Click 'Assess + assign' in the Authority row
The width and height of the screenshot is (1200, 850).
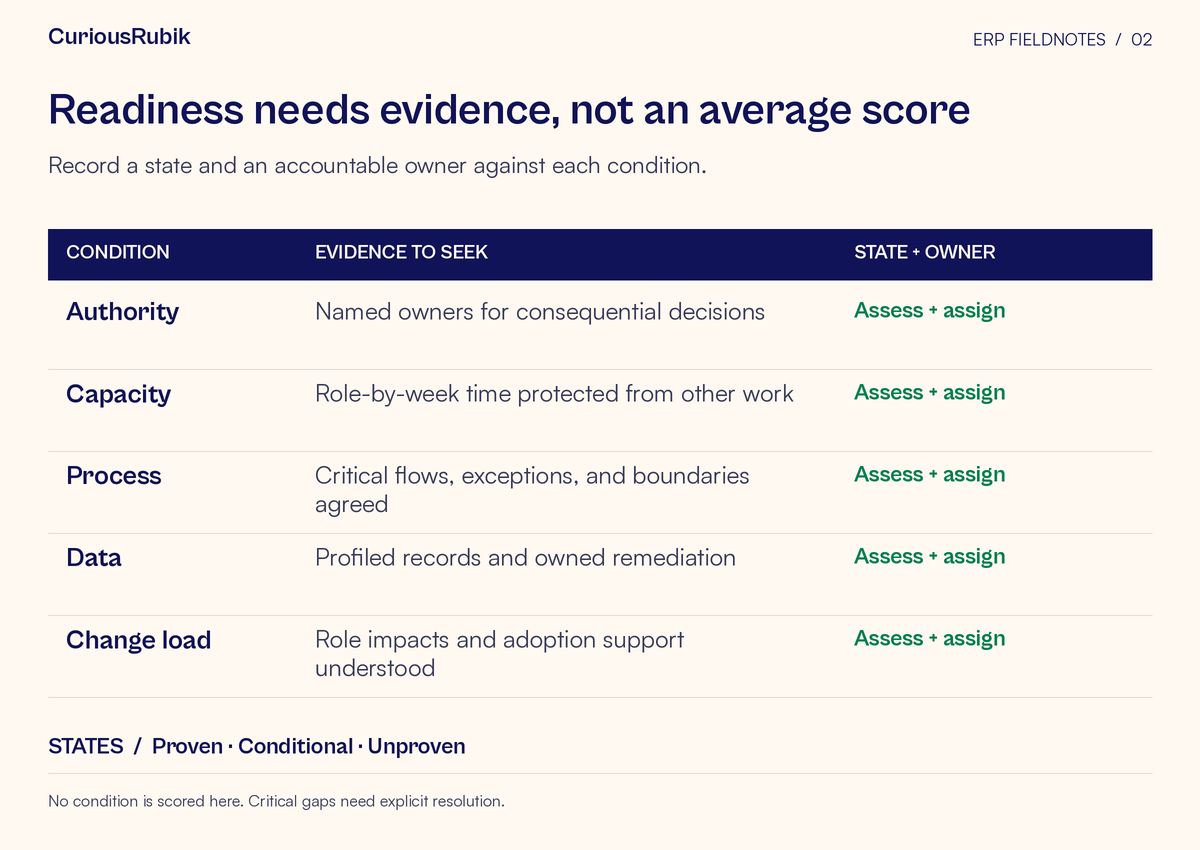point(929,311)
